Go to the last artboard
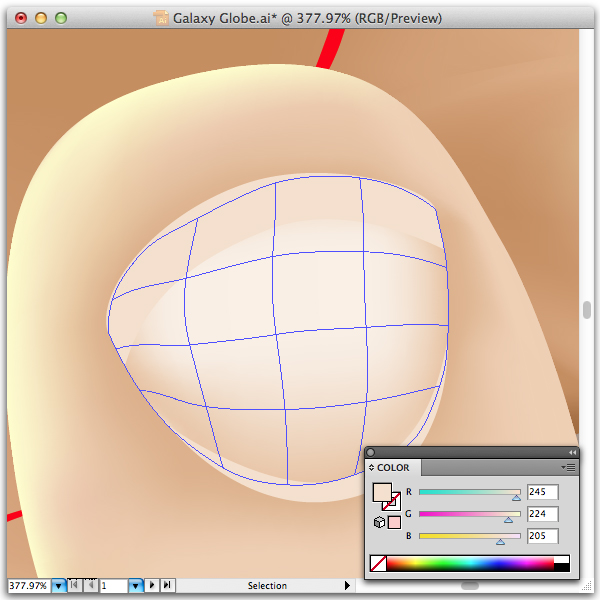 pos(167,585)
